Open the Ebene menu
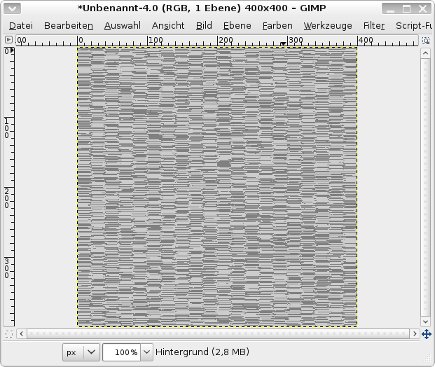Viewport: 435px width, 367px height. click(x=237, y=26)
